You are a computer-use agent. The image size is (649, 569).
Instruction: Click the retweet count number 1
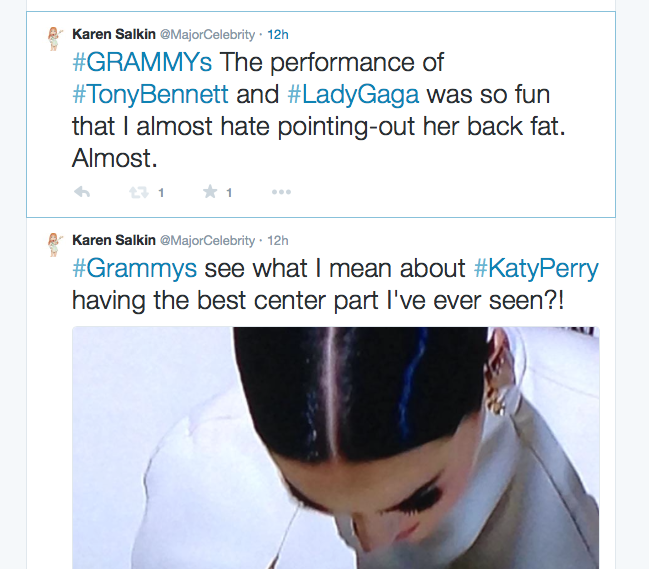pos(161,192)
